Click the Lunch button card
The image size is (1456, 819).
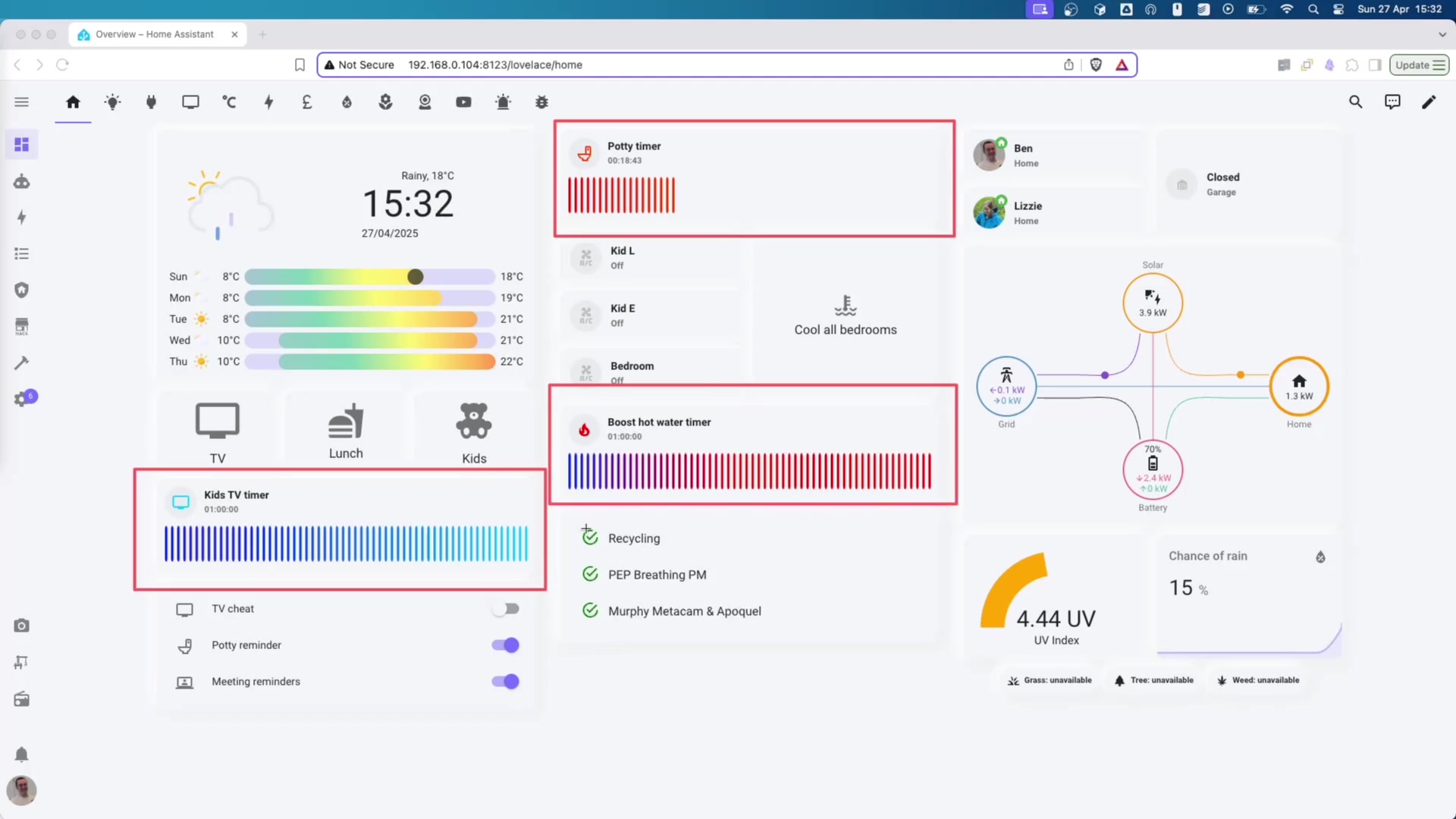click(346, 431)
